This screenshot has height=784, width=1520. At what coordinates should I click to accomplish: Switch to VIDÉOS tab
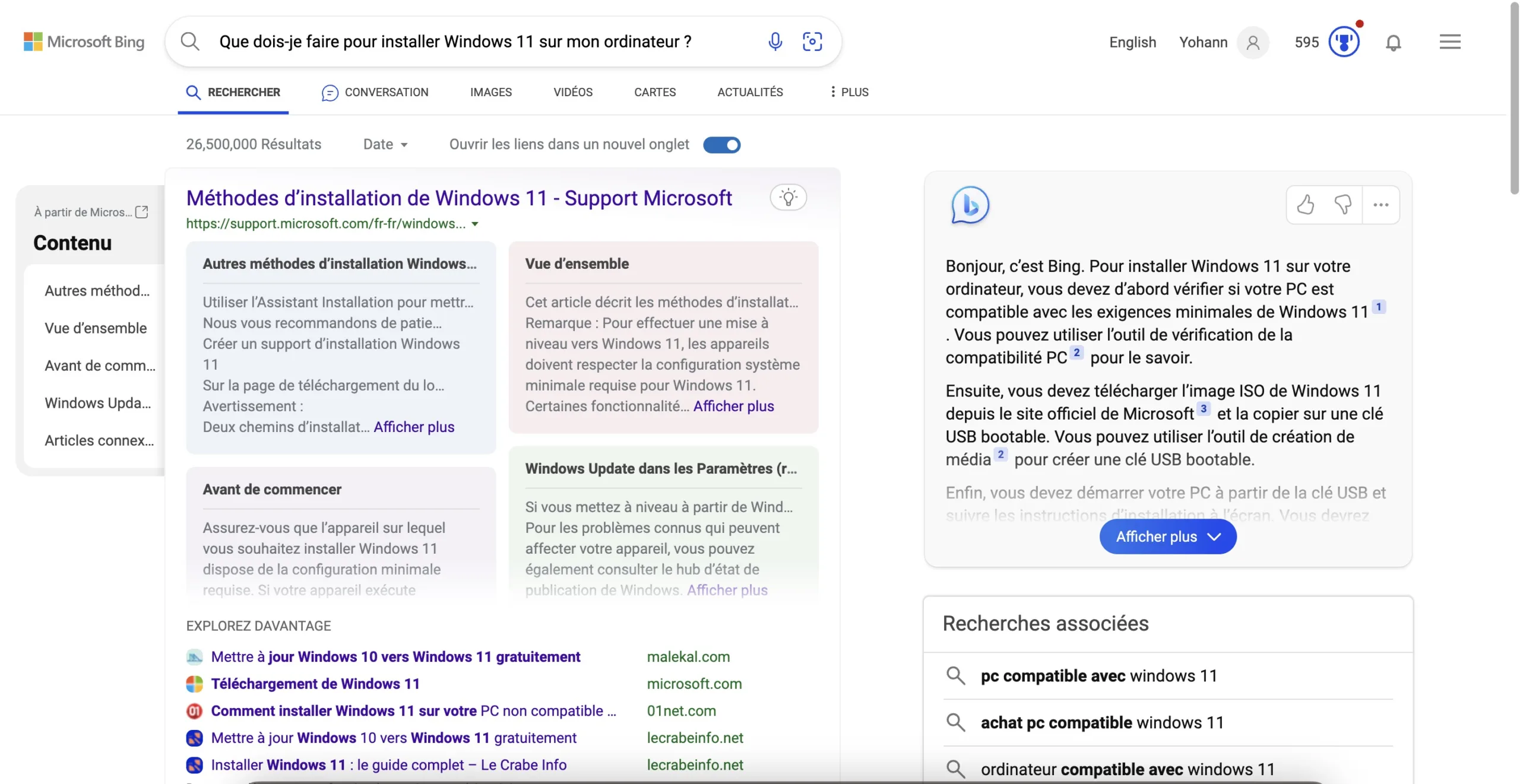pyautogui.click(x=573, y=92)
